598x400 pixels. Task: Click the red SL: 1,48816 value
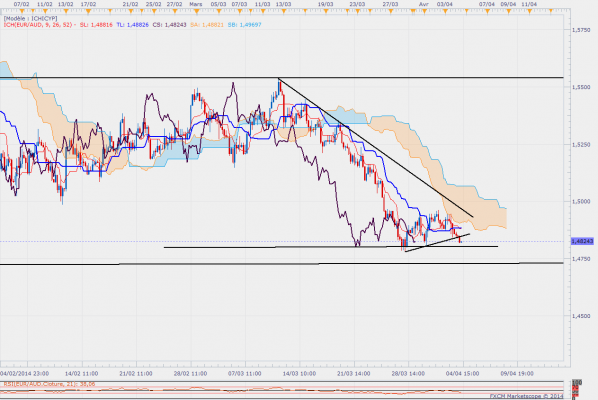point(96,25)
